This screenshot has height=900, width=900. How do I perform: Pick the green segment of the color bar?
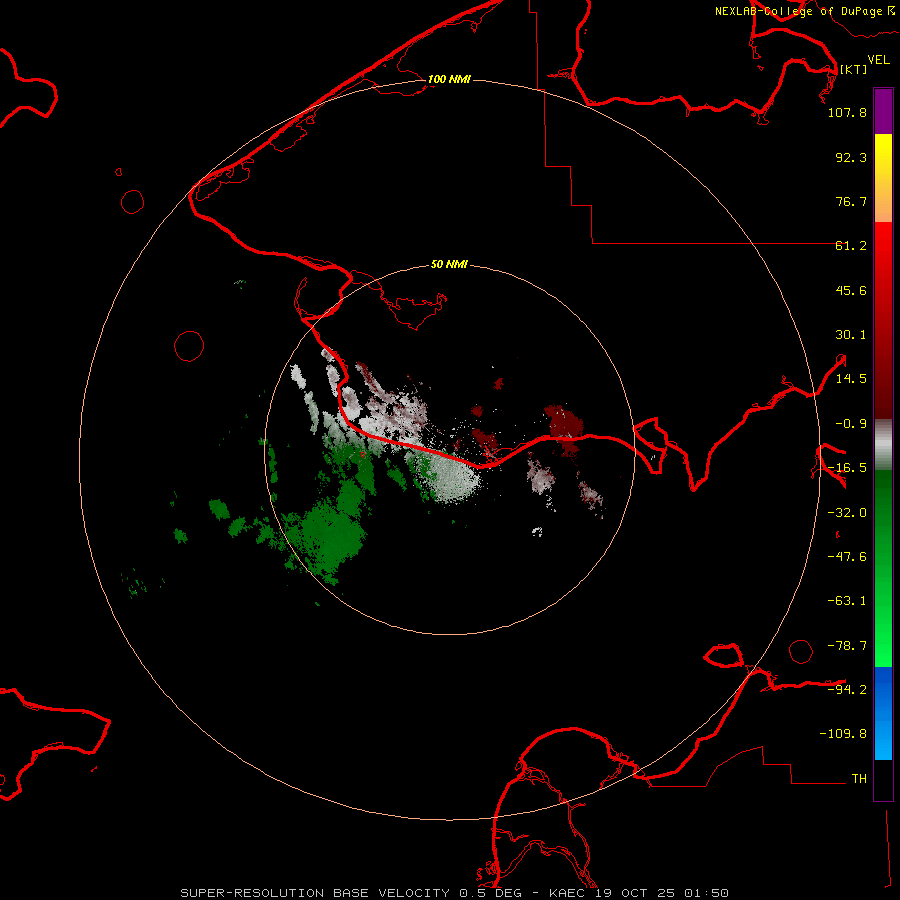tap(883, 568)
